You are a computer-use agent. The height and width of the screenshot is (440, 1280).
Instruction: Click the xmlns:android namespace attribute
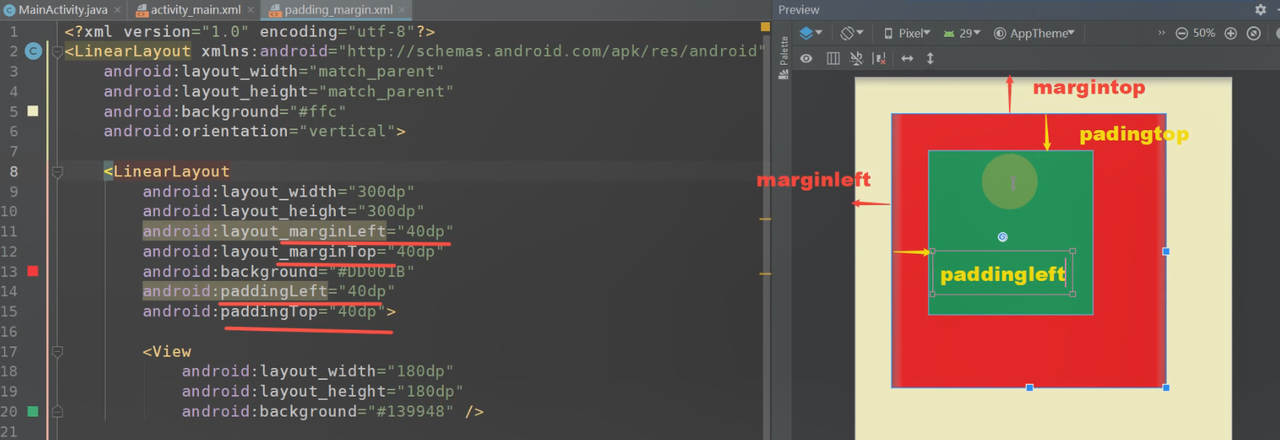click(483, 51)
